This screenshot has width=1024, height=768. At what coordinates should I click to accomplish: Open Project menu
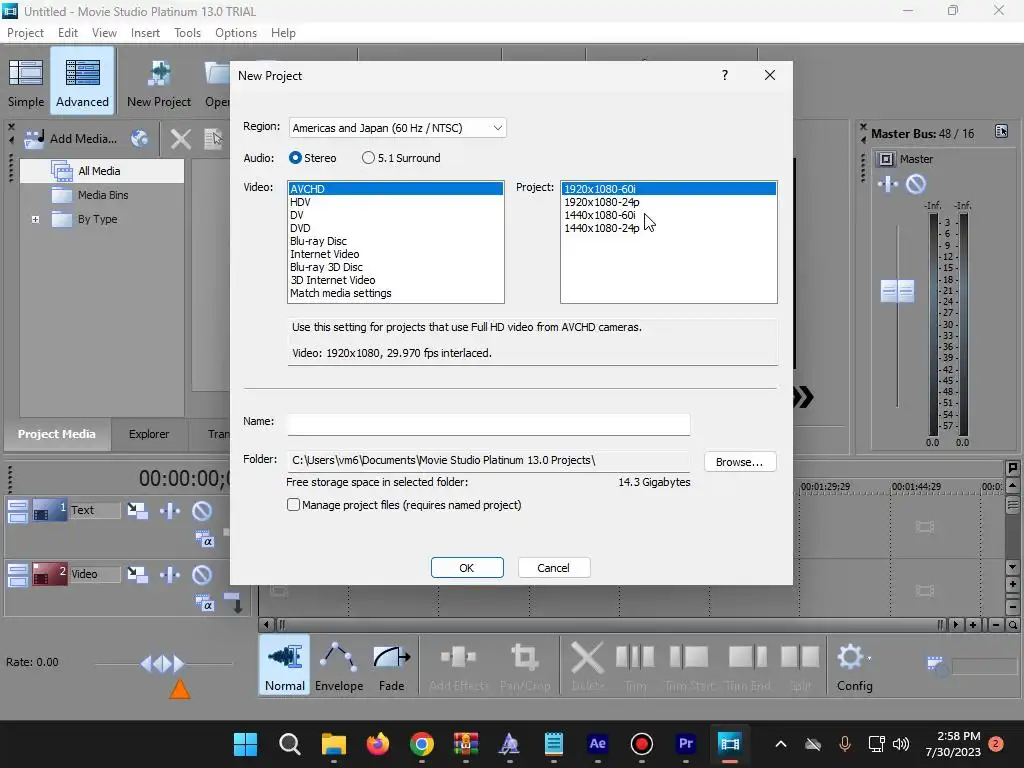click(25, 33)
